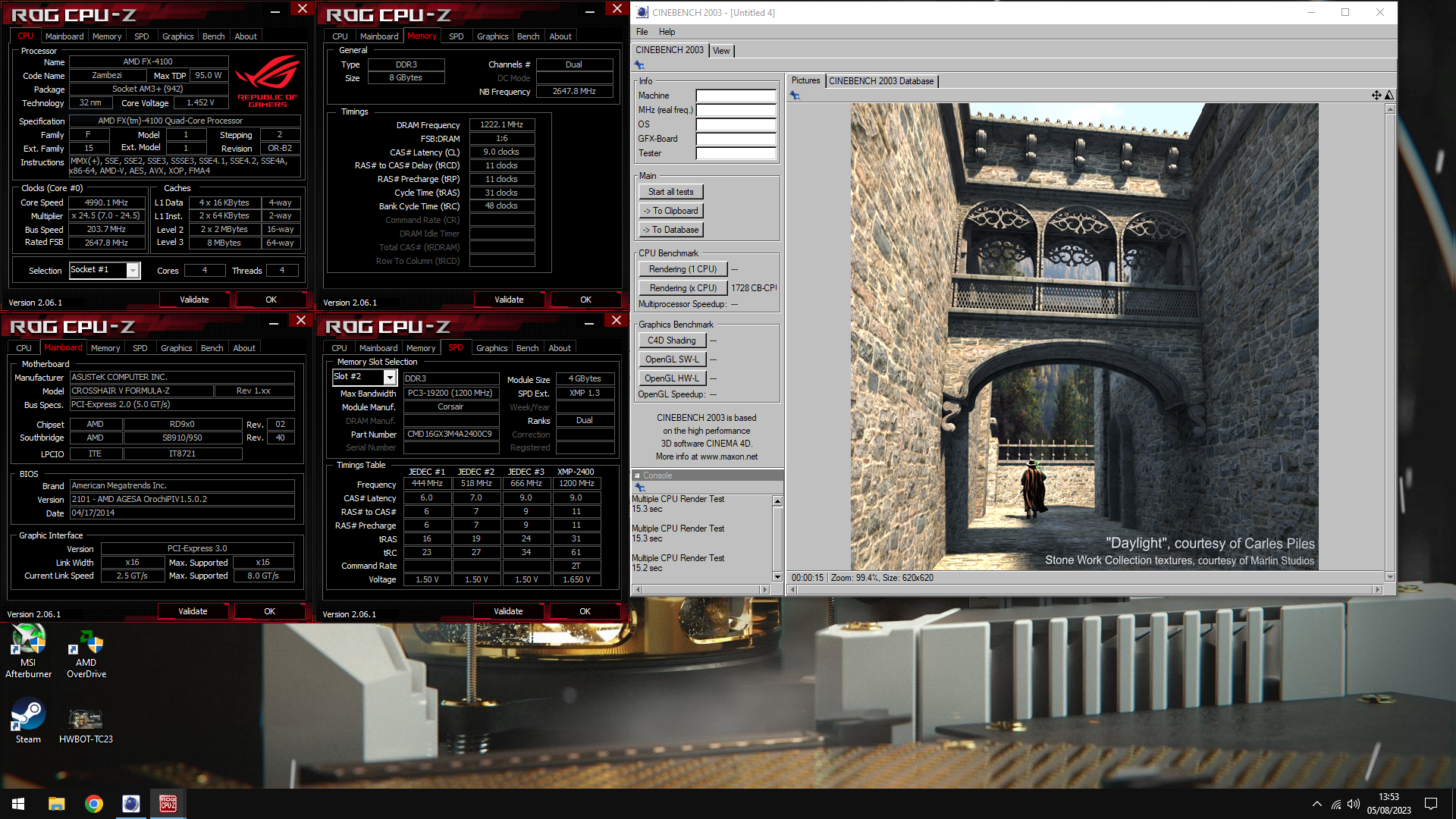Click the console scrollbar up arrow

coord(777,501)
